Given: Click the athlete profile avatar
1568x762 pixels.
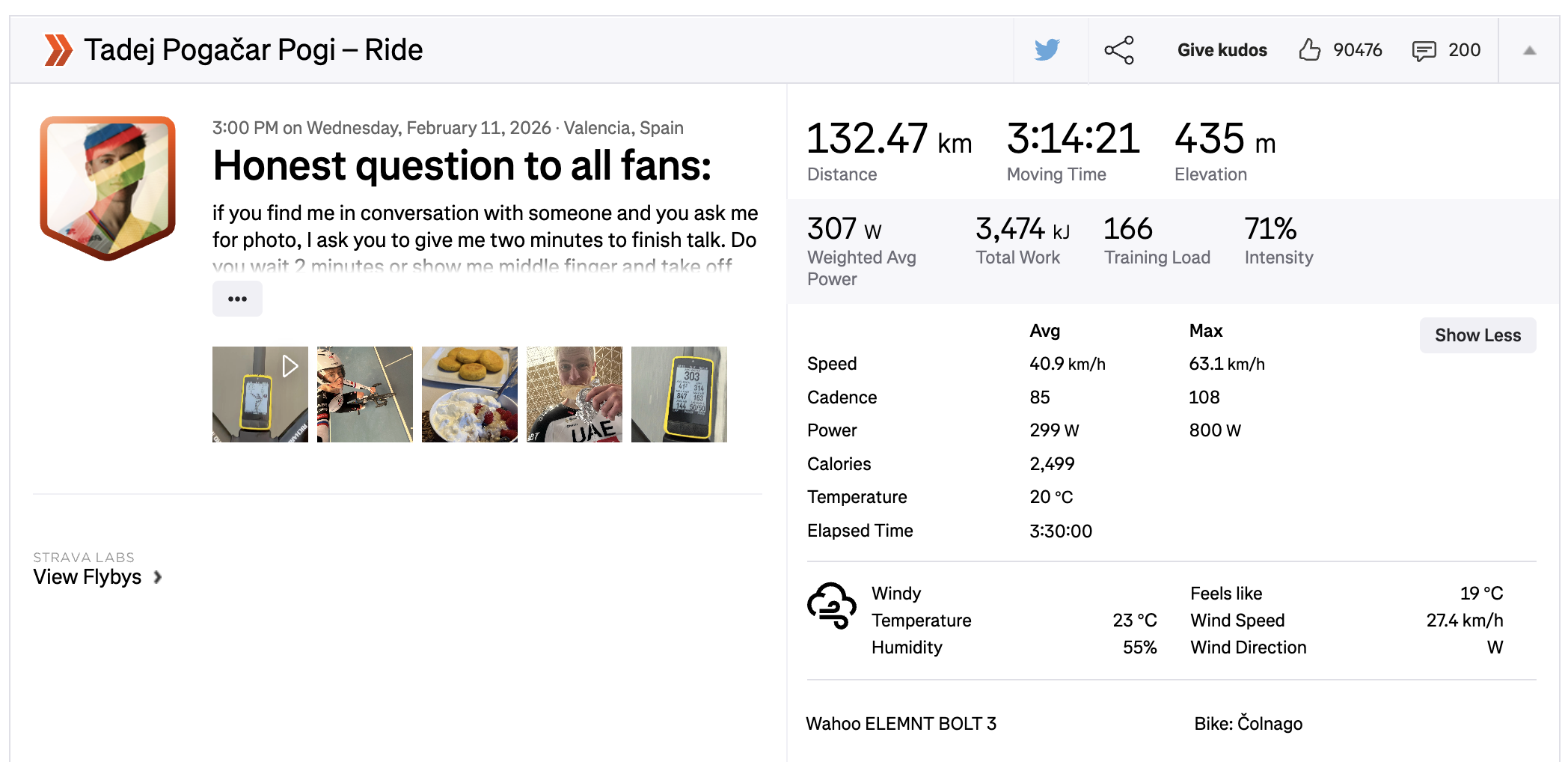Looking at the screenshot, I should (x=108, y=188).
